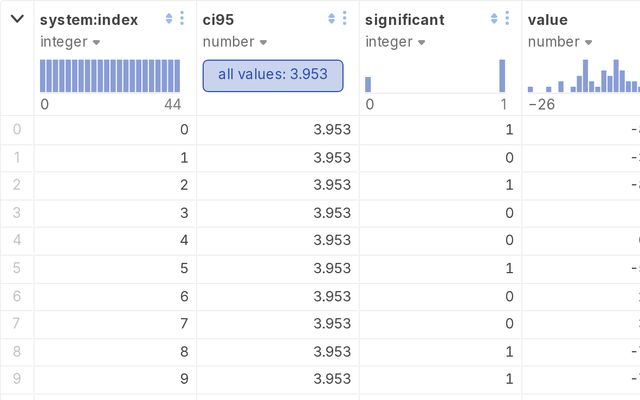Sort rows by the significant column

pos(494,19)
